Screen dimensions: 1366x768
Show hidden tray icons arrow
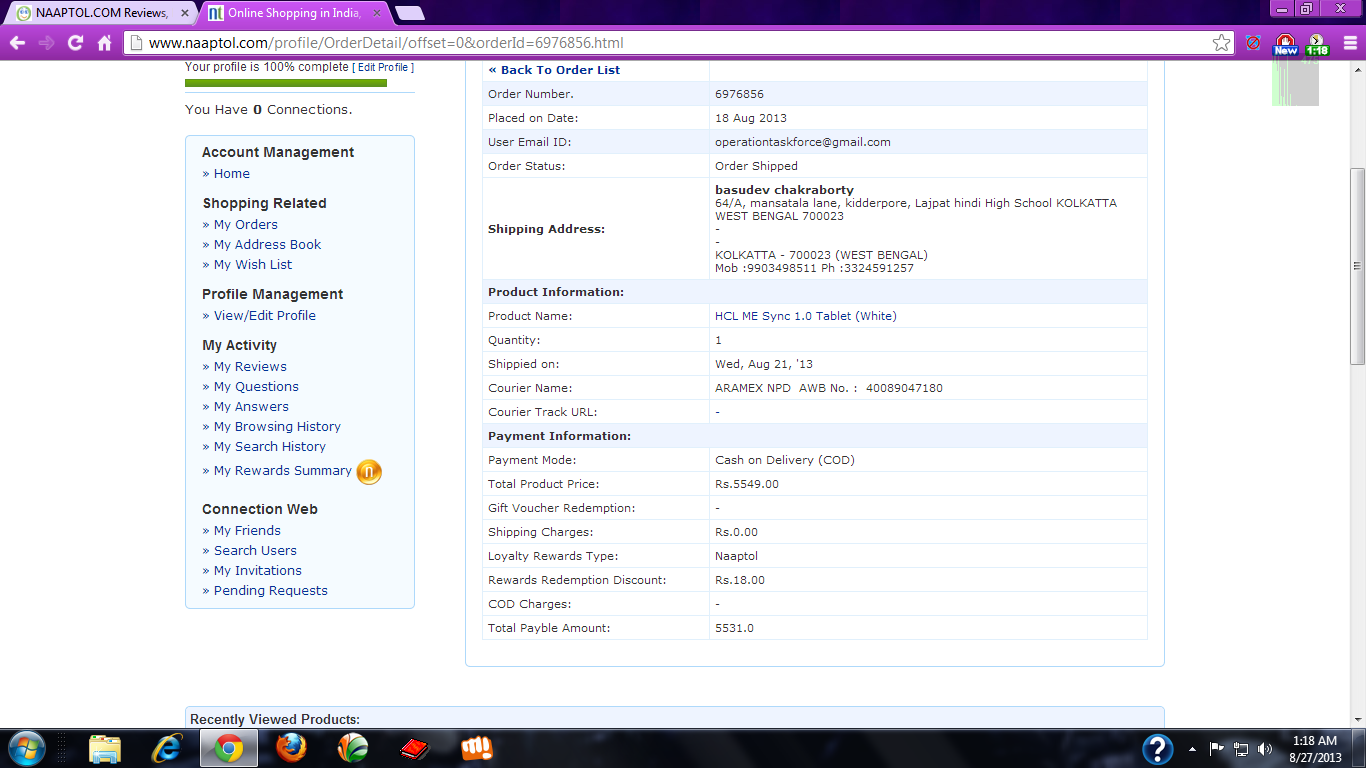(1192, 748)
